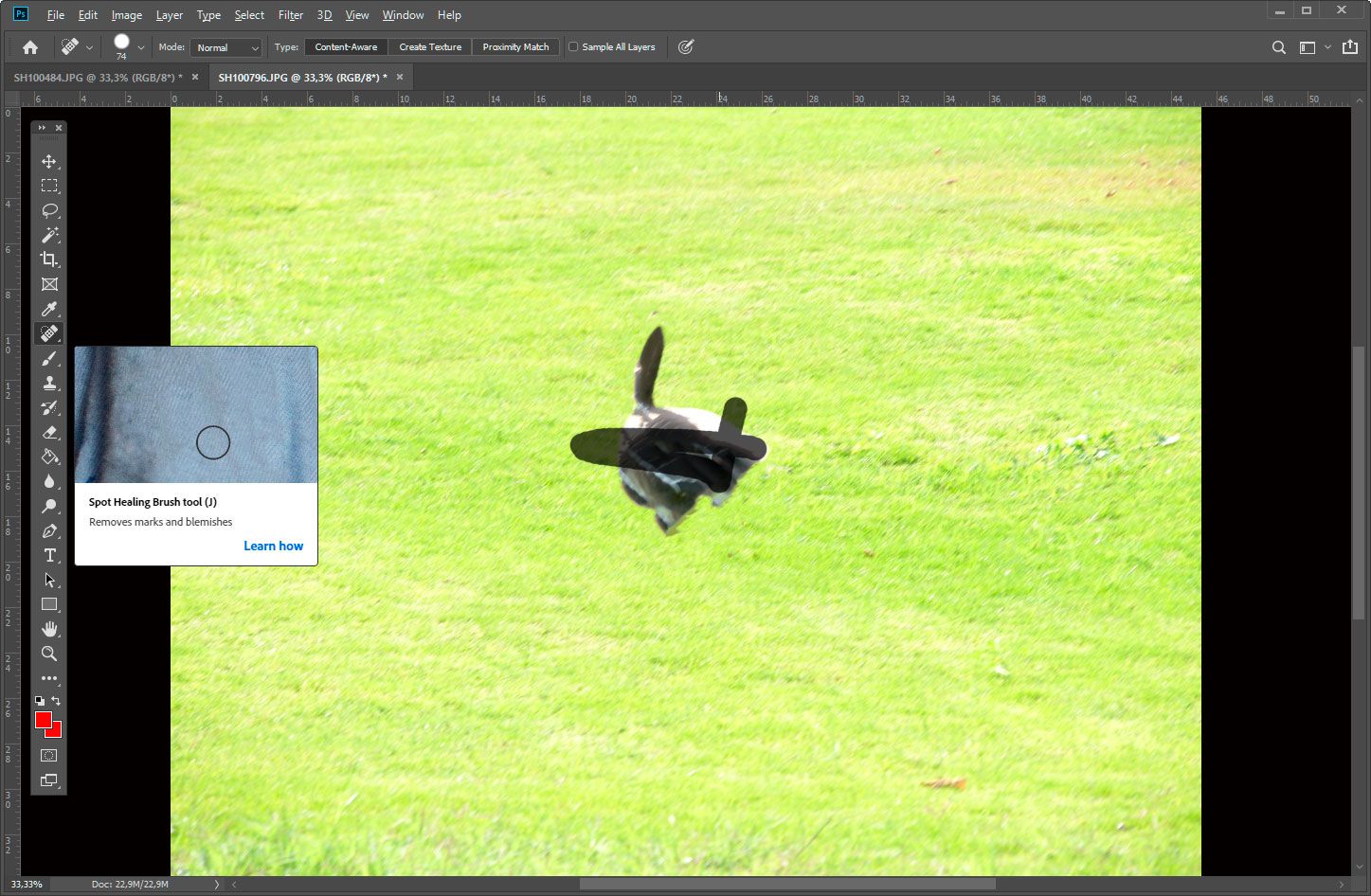Select the Clone Stamp tool
This screenshot has height=896, width=1371.
coord(49,383)
